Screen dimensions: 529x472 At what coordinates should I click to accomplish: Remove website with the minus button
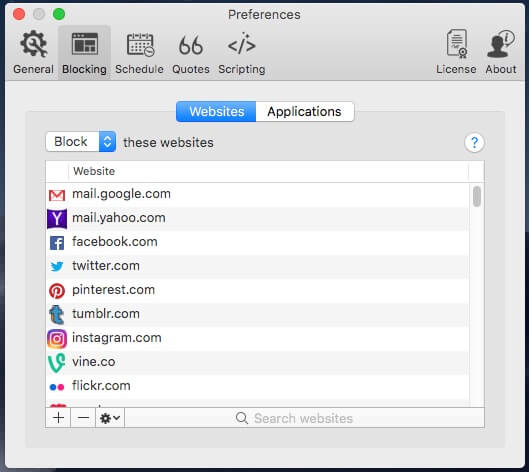pos(83,418)
